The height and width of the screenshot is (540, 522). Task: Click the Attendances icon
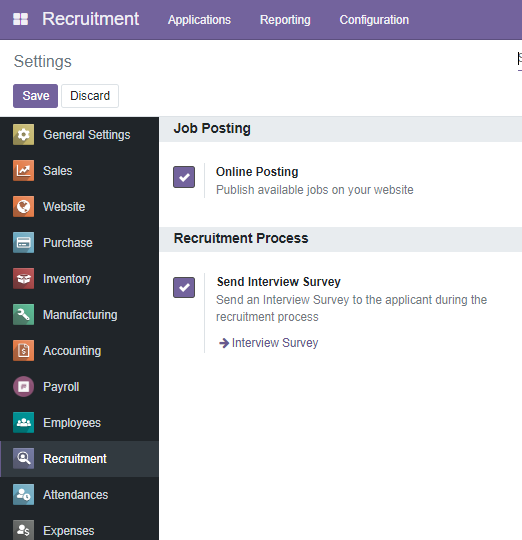tap(23, 494)
